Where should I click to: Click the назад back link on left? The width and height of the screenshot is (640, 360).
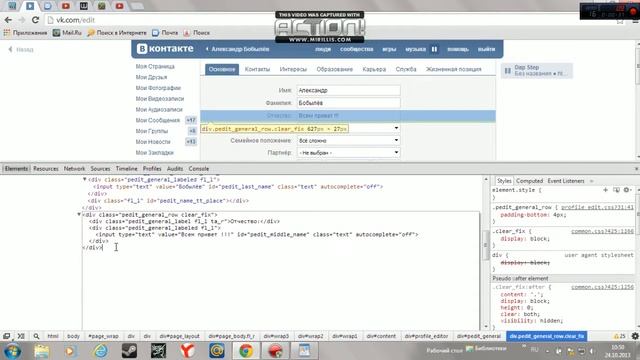[x=21, y=49]
